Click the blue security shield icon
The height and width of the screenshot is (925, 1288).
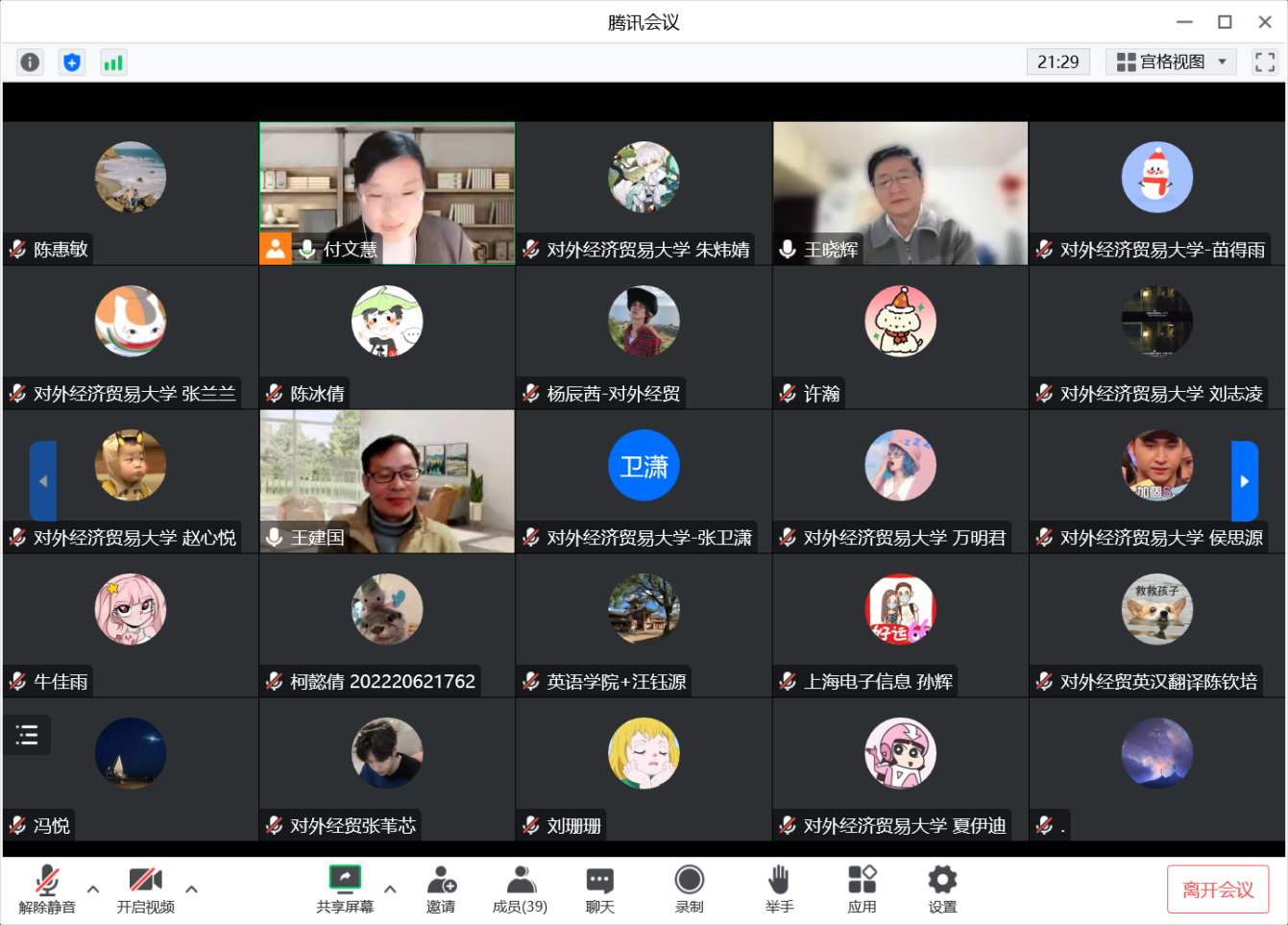(x=72, y=62)
